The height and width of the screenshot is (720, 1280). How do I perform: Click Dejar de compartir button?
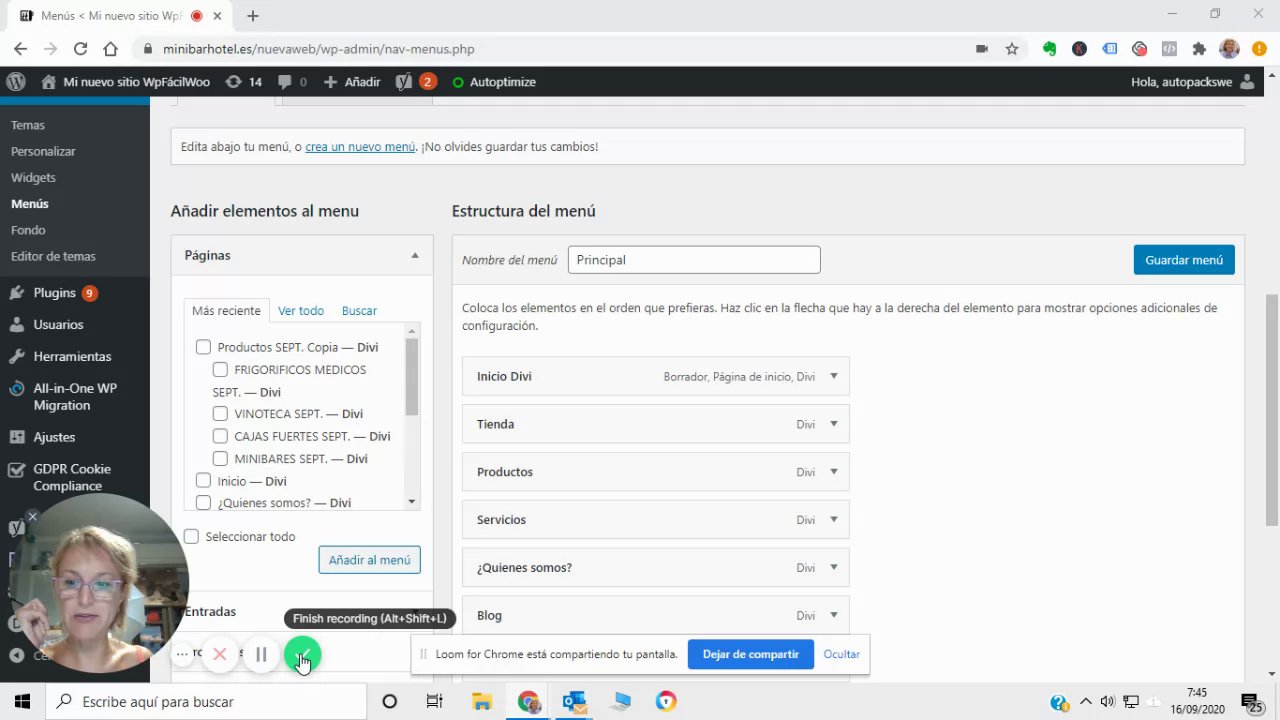coord(751,655)
